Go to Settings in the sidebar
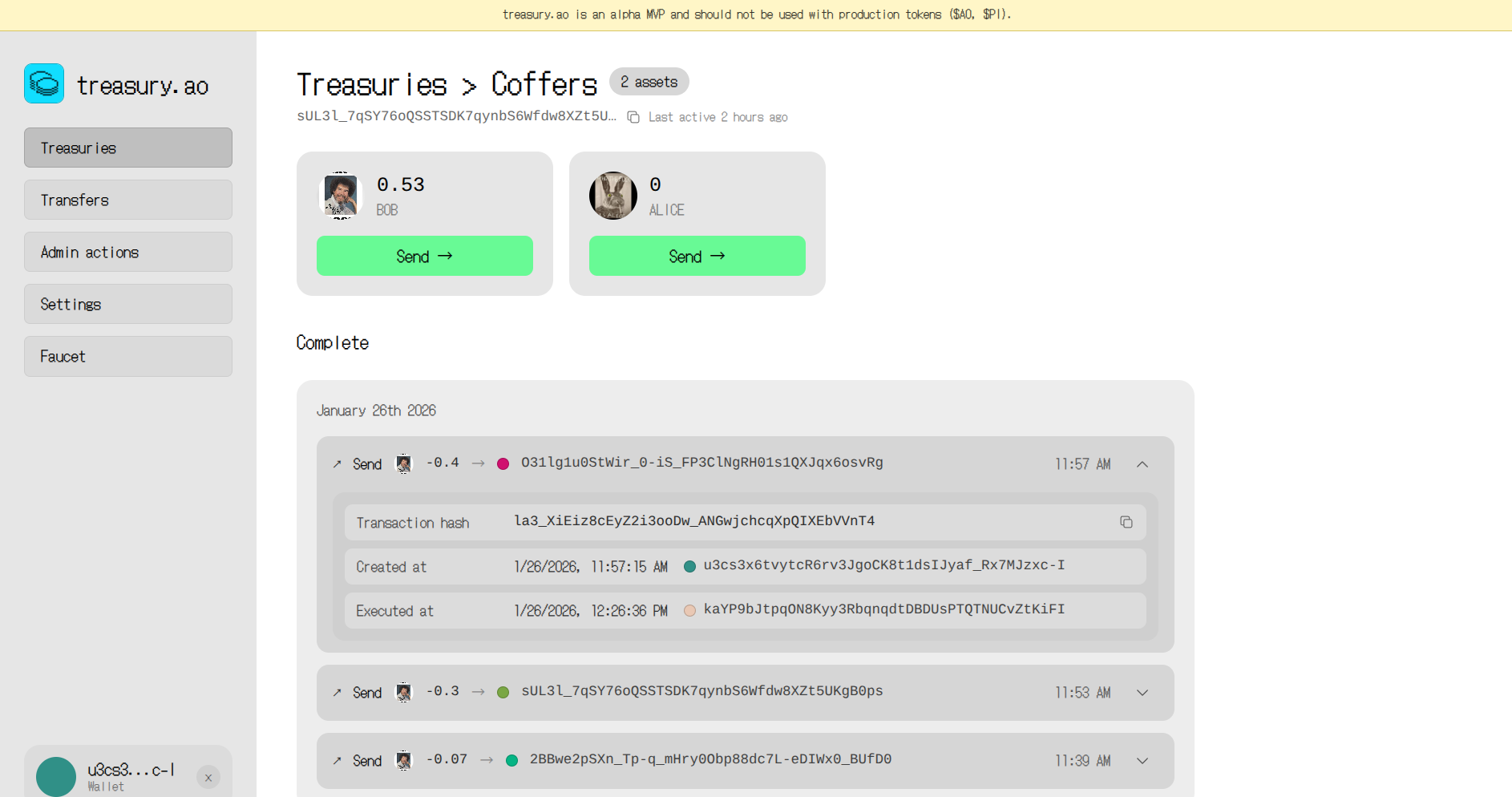 pyautogui.click(x=128, y=304)
